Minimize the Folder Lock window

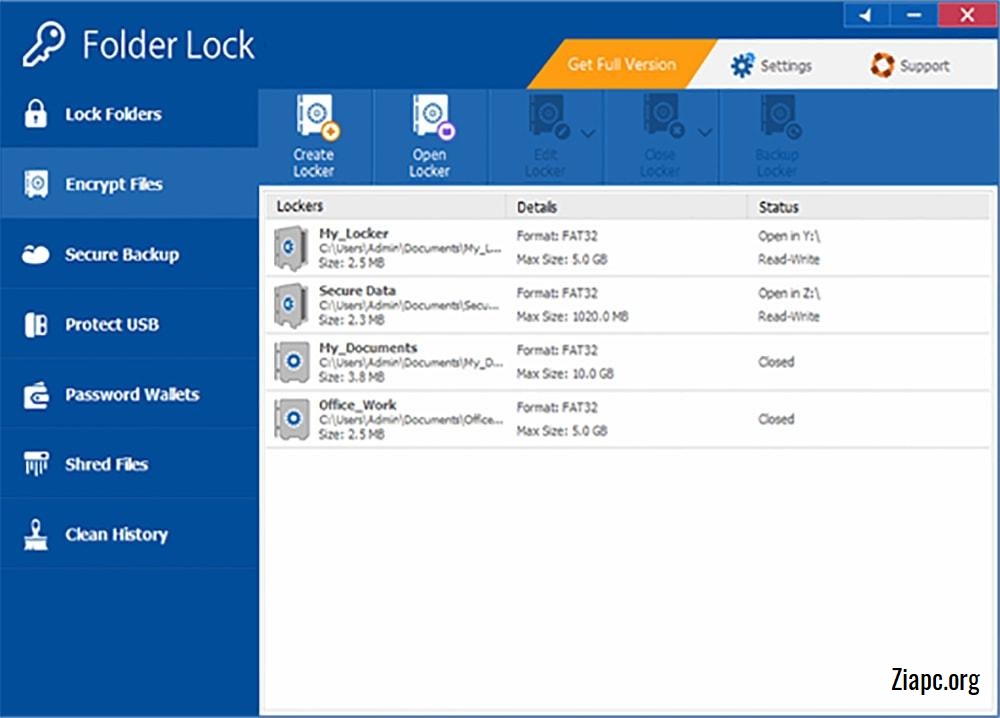(914, 15)
